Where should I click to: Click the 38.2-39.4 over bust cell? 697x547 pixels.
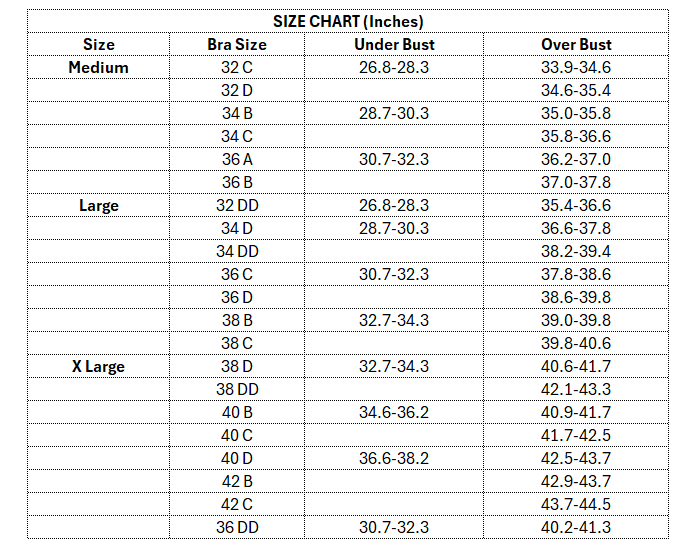click(576, 252)
